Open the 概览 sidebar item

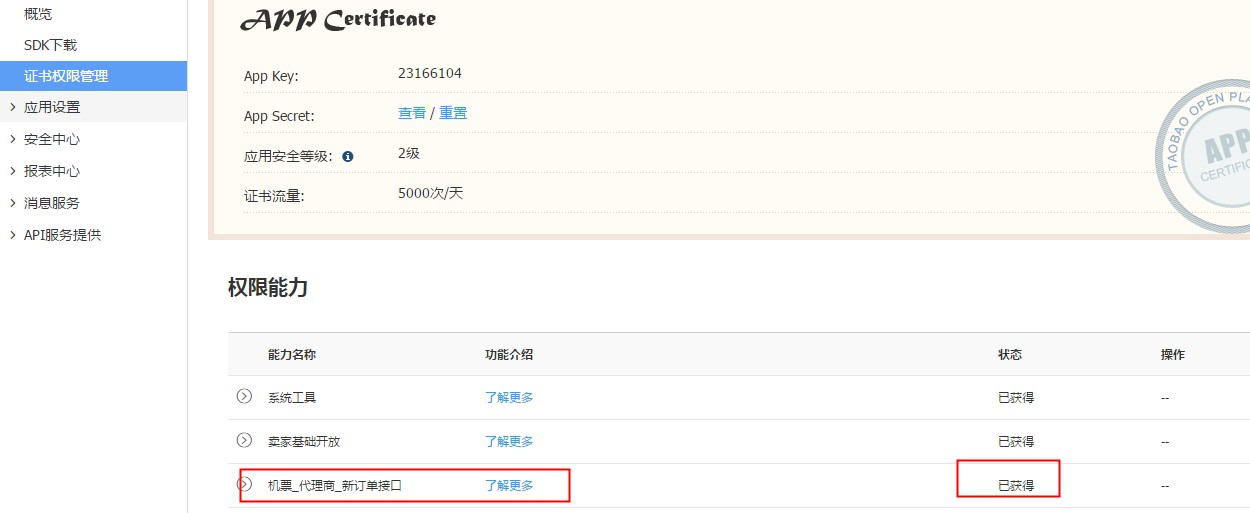tap(39, 14)
